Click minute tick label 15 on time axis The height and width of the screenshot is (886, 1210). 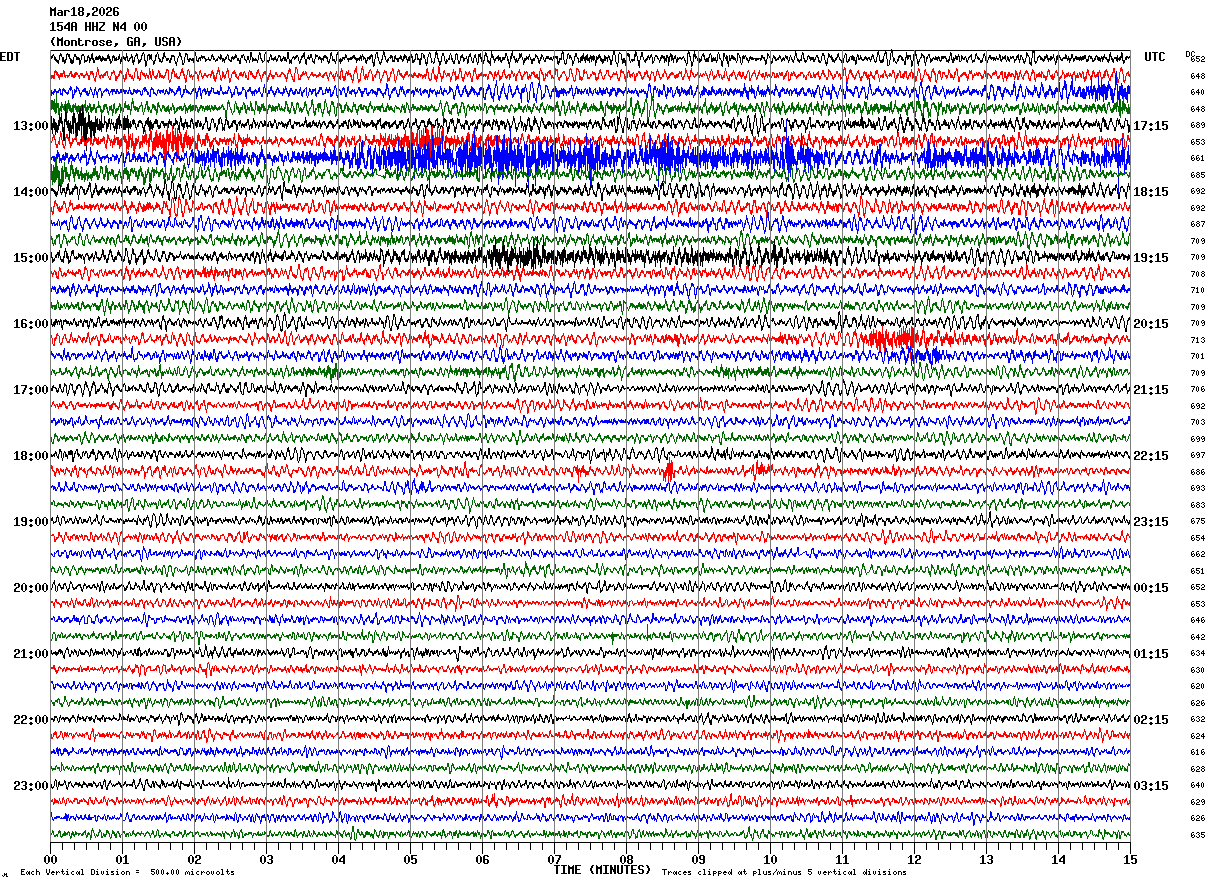(x=1130, y=859)
